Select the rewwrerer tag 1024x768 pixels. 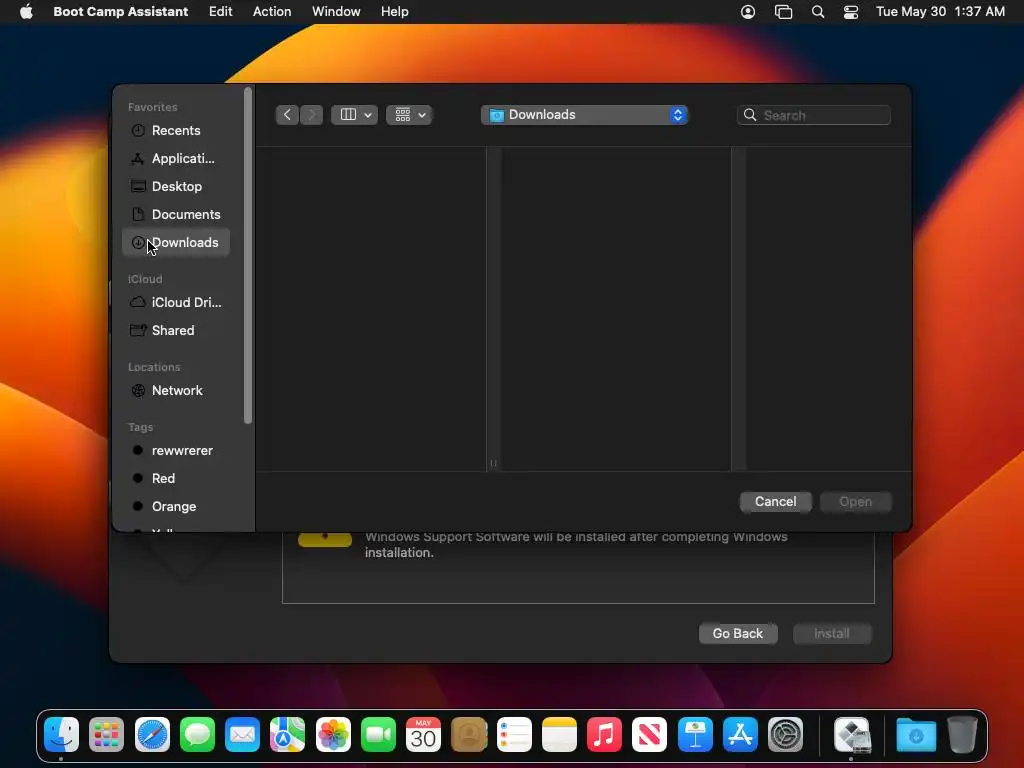click(176, 451)
